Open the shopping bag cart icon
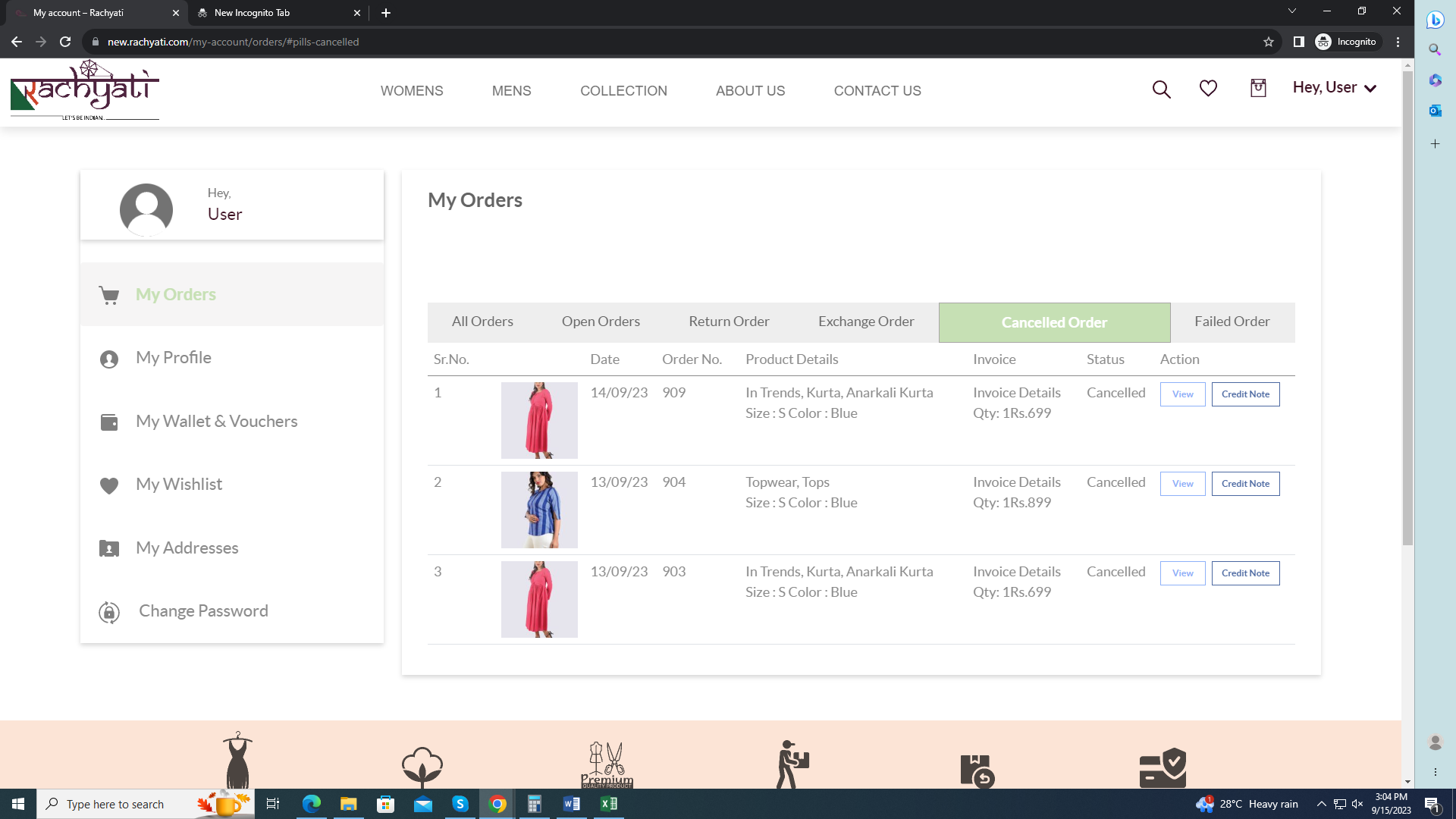This screenshot has height=819, width=1456. coord(1258,89)
